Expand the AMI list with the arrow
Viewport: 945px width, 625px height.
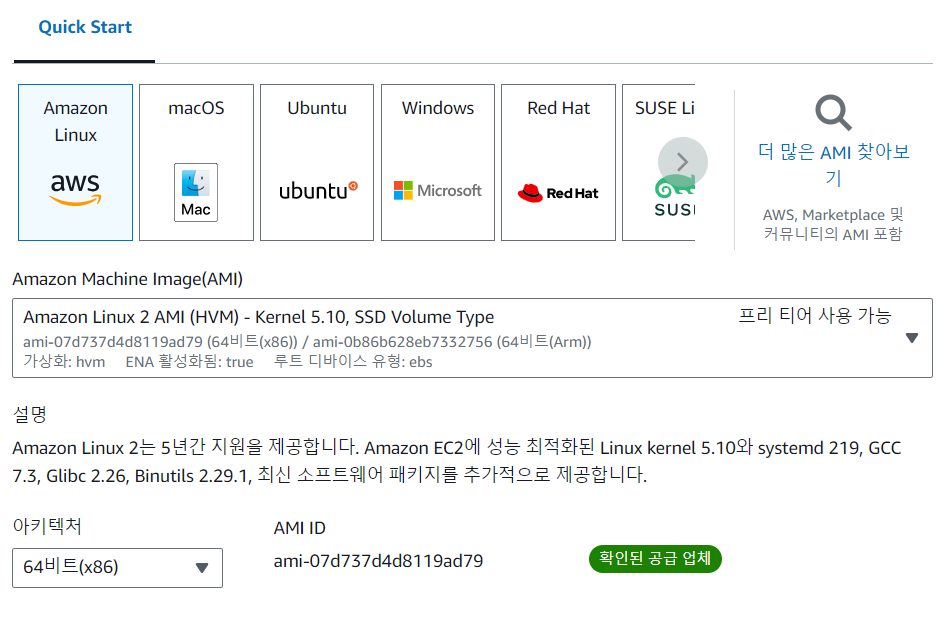point(912,338)
